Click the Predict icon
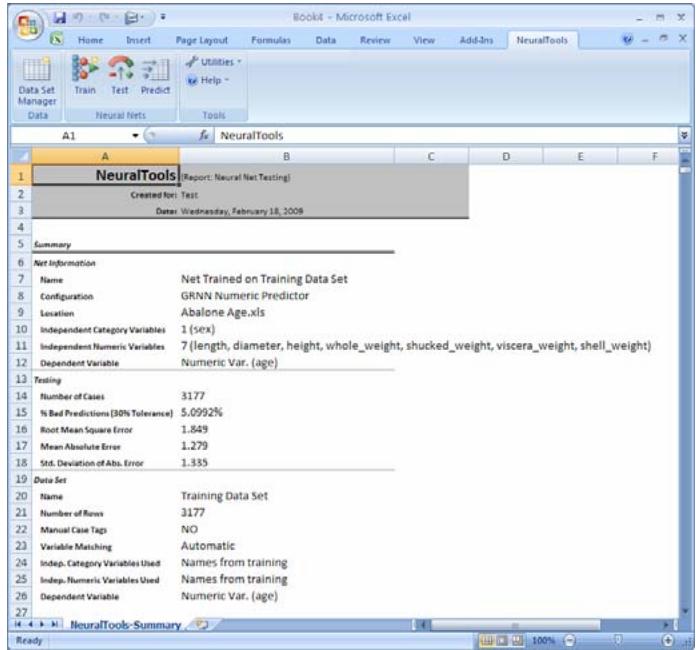This screenshot has height=650, width=696. (x=155, y=75)
